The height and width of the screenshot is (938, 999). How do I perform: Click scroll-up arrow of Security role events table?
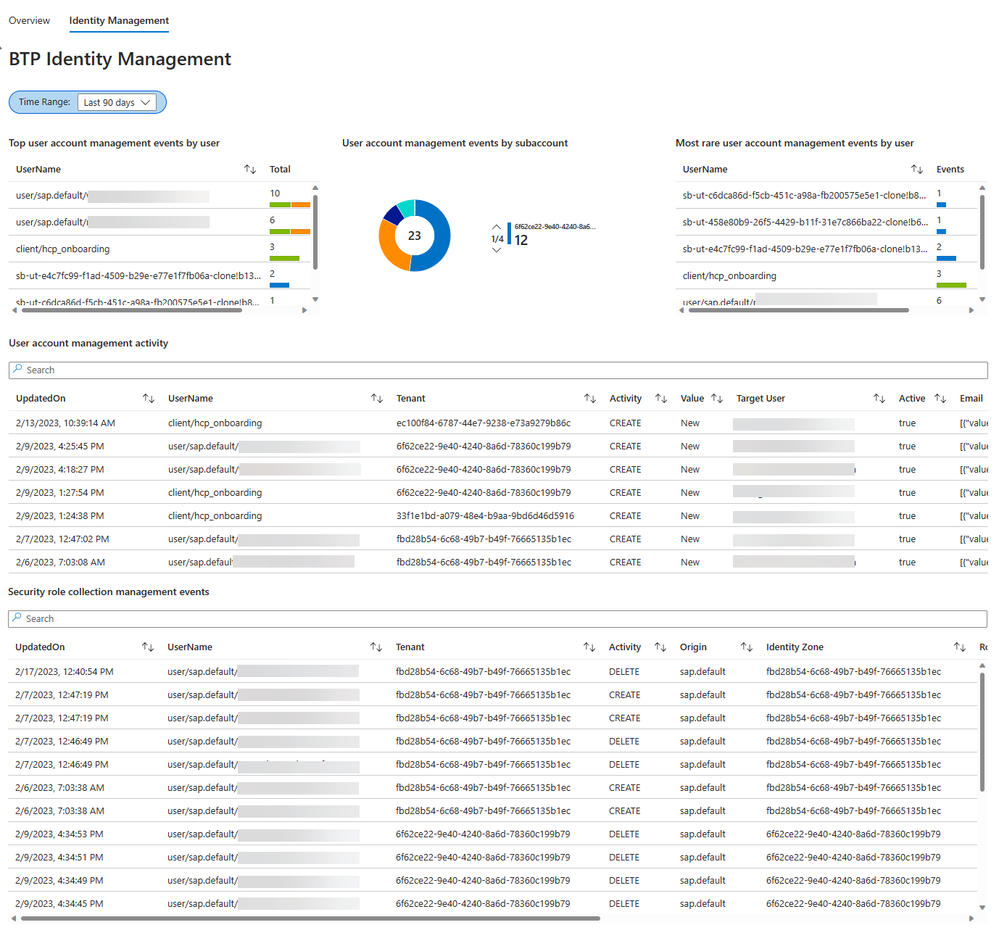pos(982,665)
